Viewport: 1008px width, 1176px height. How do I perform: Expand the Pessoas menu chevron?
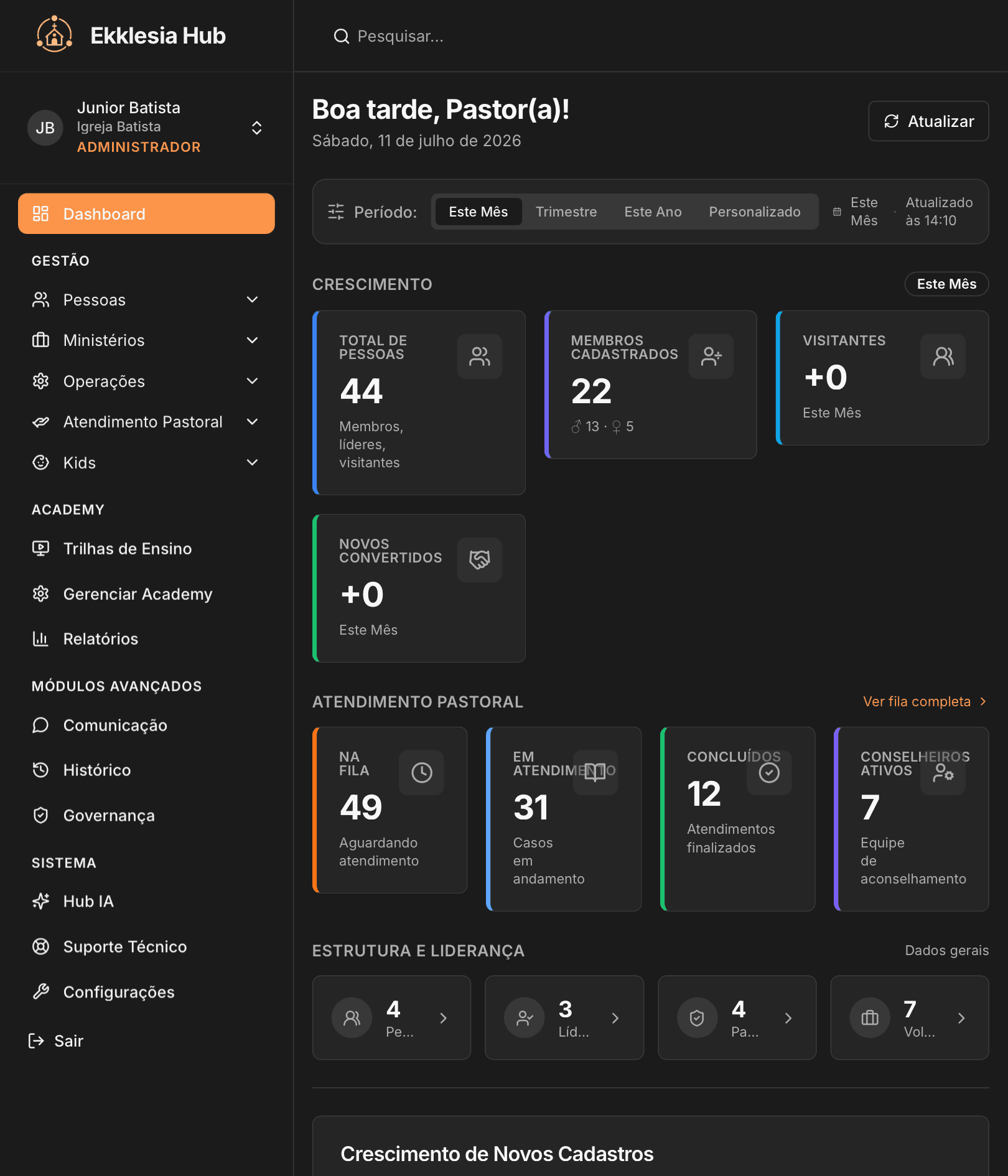[x=252, y=300]
